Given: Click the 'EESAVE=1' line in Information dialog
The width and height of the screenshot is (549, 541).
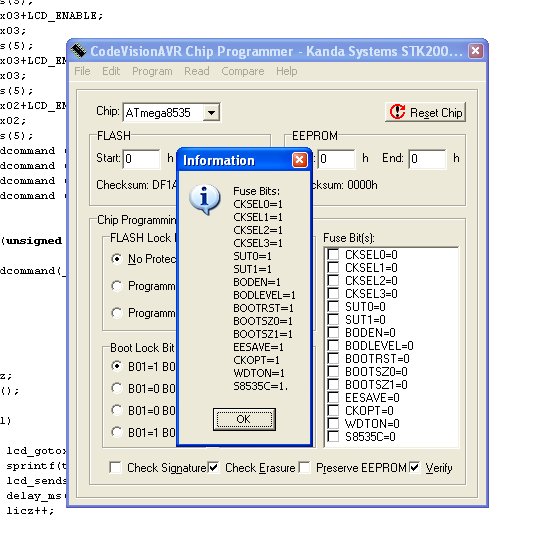Looking at the screenshot, I should click(x=258, y=347).
